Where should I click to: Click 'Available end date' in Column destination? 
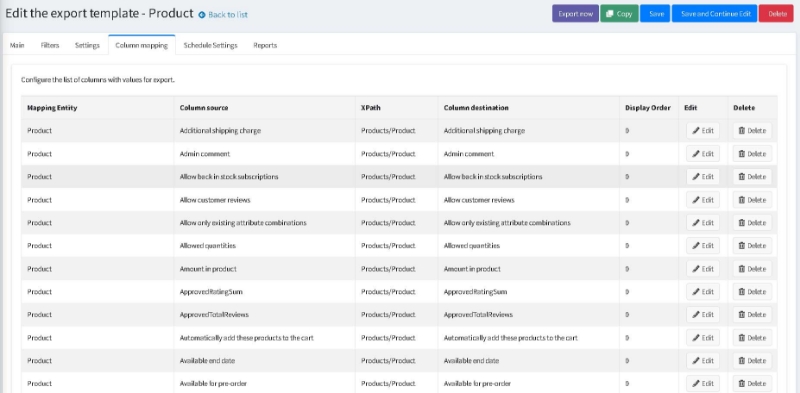click(x=471, y=361)
